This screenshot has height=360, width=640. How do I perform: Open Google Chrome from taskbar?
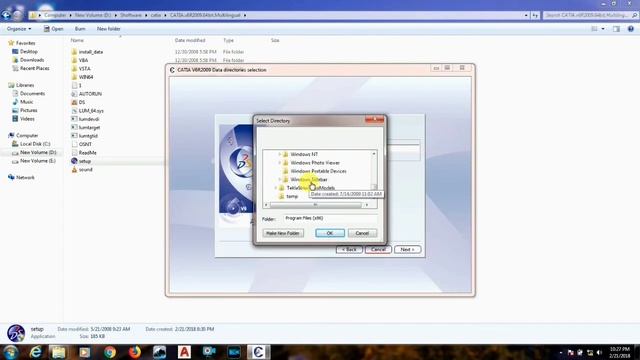pos(109,352)
